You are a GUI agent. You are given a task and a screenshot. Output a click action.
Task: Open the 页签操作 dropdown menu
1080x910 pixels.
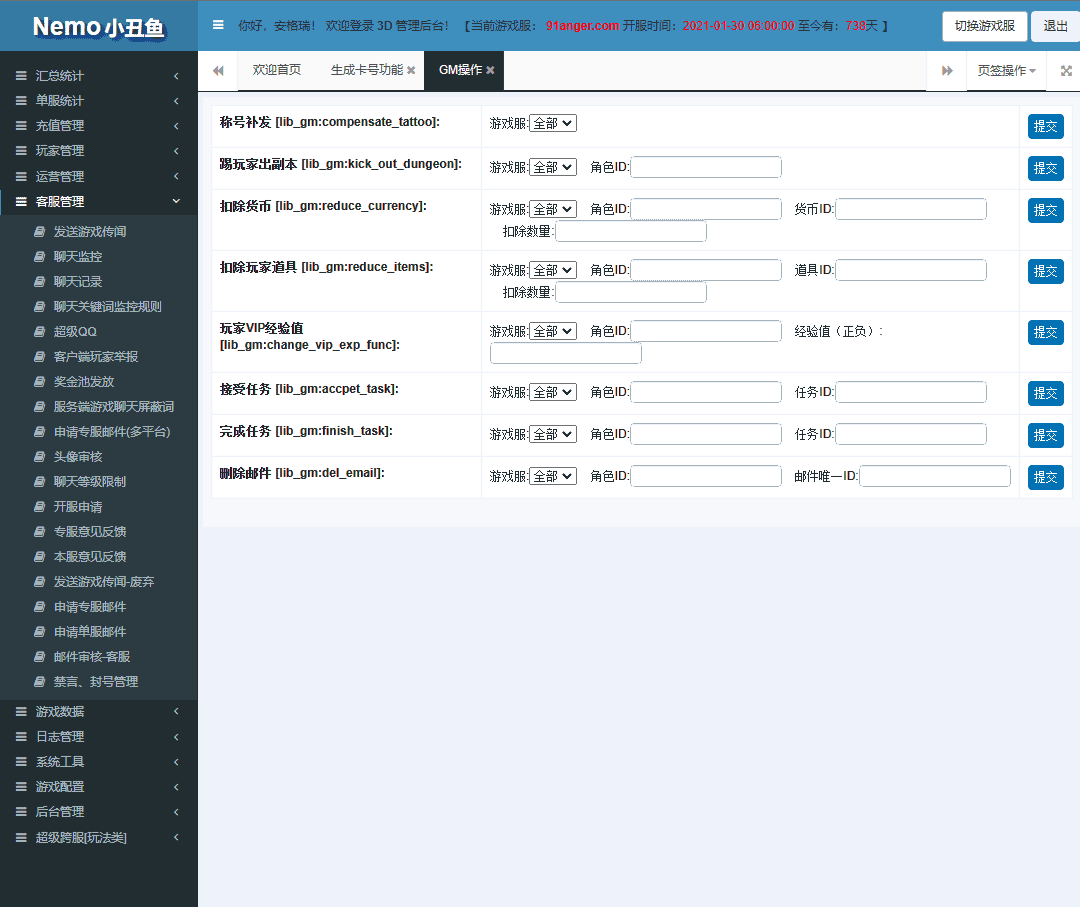tap(1003, 70)
